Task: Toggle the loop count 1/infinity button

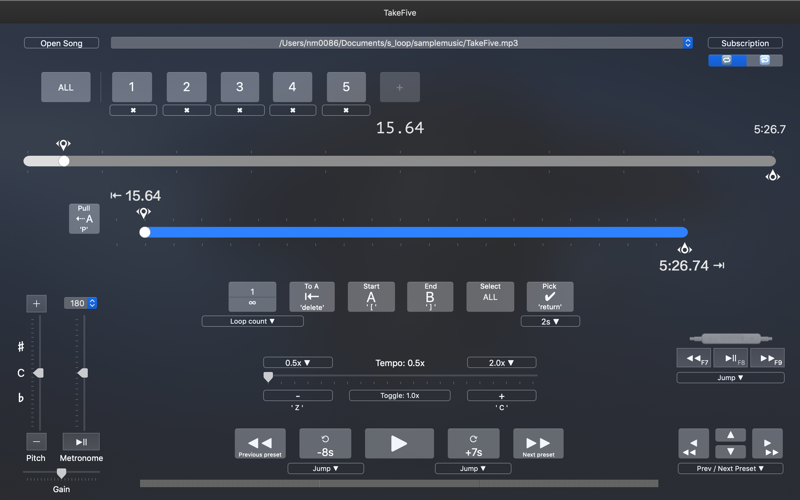Action: tap(253, 297)
